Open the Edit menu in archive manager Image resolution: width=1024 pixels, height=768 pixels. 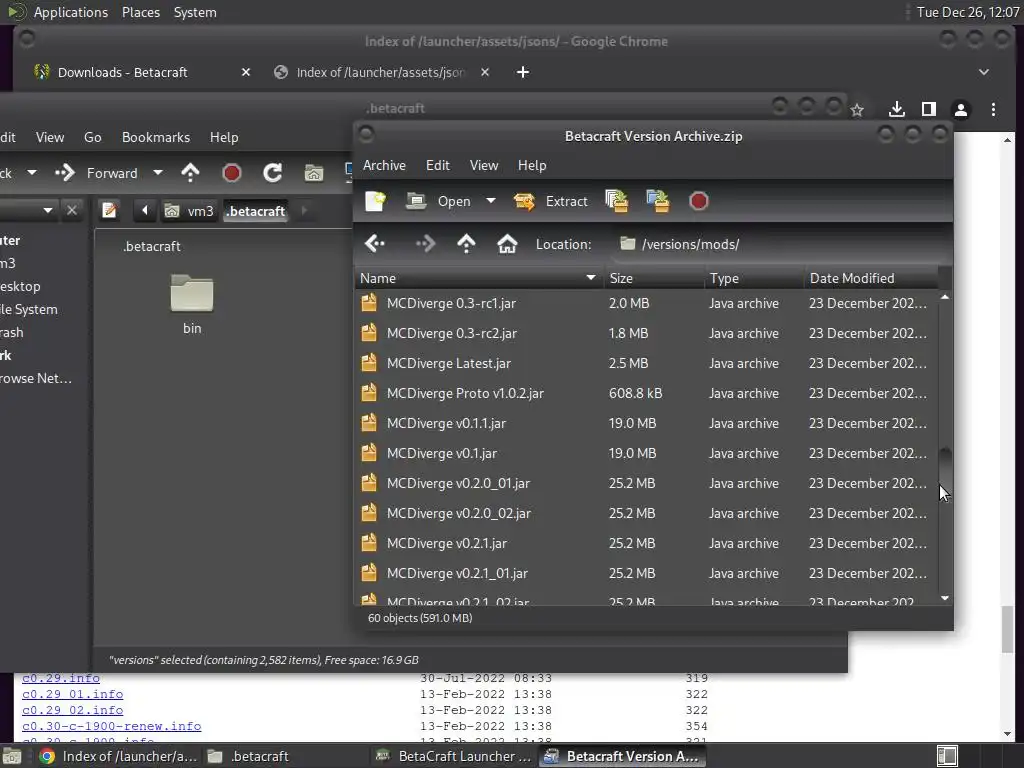[x=438, y=165]
